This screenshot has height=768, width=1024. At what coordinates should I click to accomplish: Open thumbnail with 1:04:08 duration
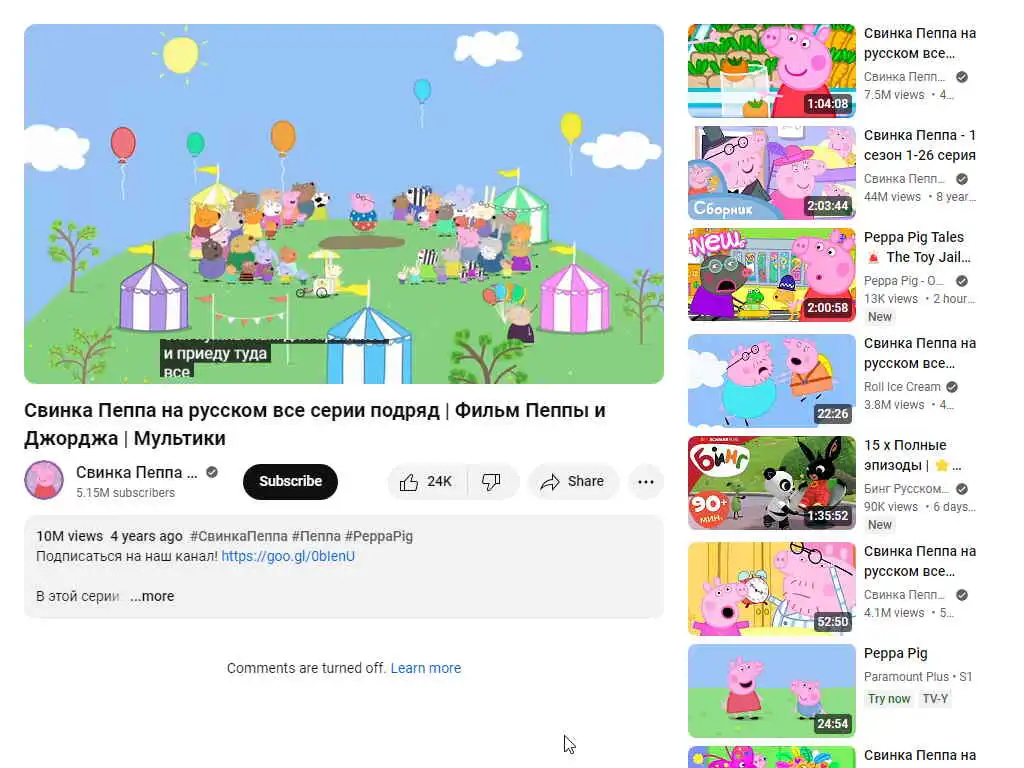pyautogui.click(x=771, y=71)
